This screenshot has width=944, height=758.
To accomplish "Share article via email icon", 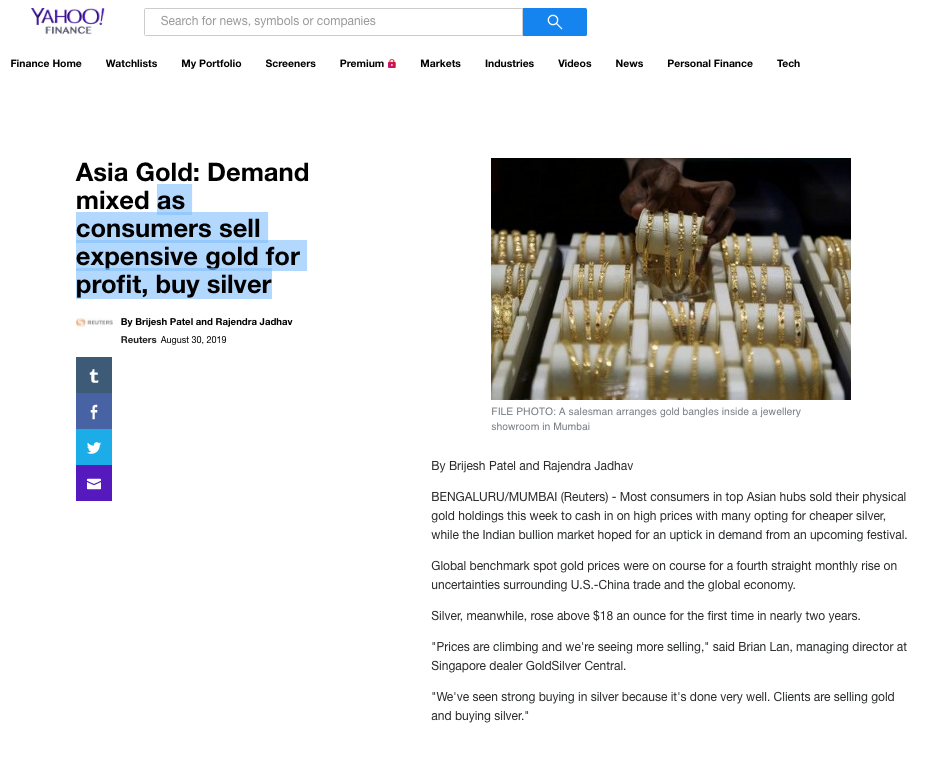I will 94,483.
